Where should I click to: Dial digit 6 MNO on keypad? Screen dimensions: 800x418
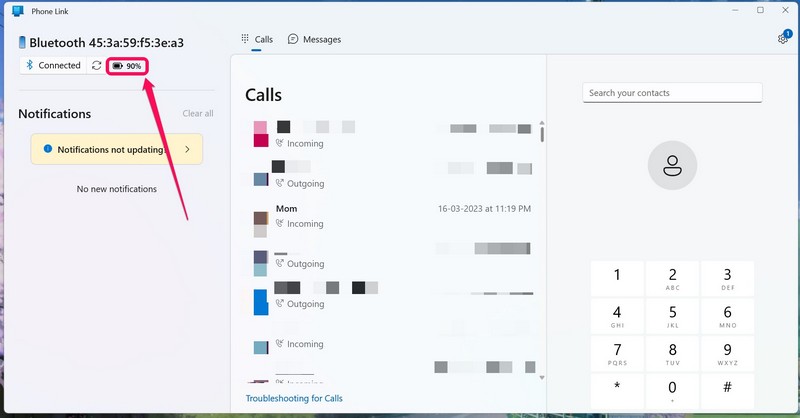pyautogui.click(x=728, y=316)
